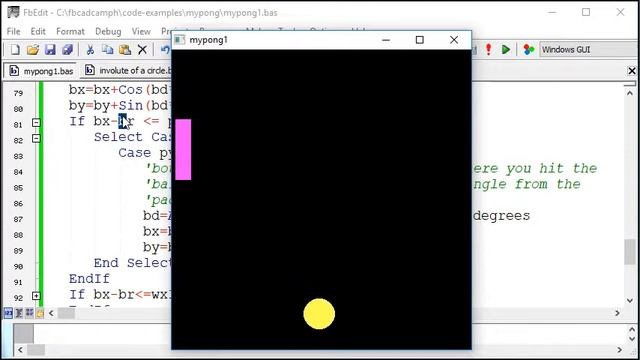
Task: Click the output panel scroll down arrow
Action: (x=632, y=339)
